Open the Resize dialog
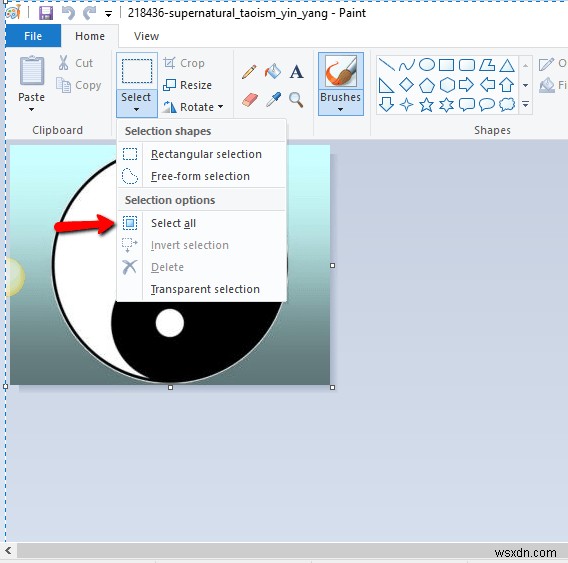The image size is (568, 563). point(187,85)
